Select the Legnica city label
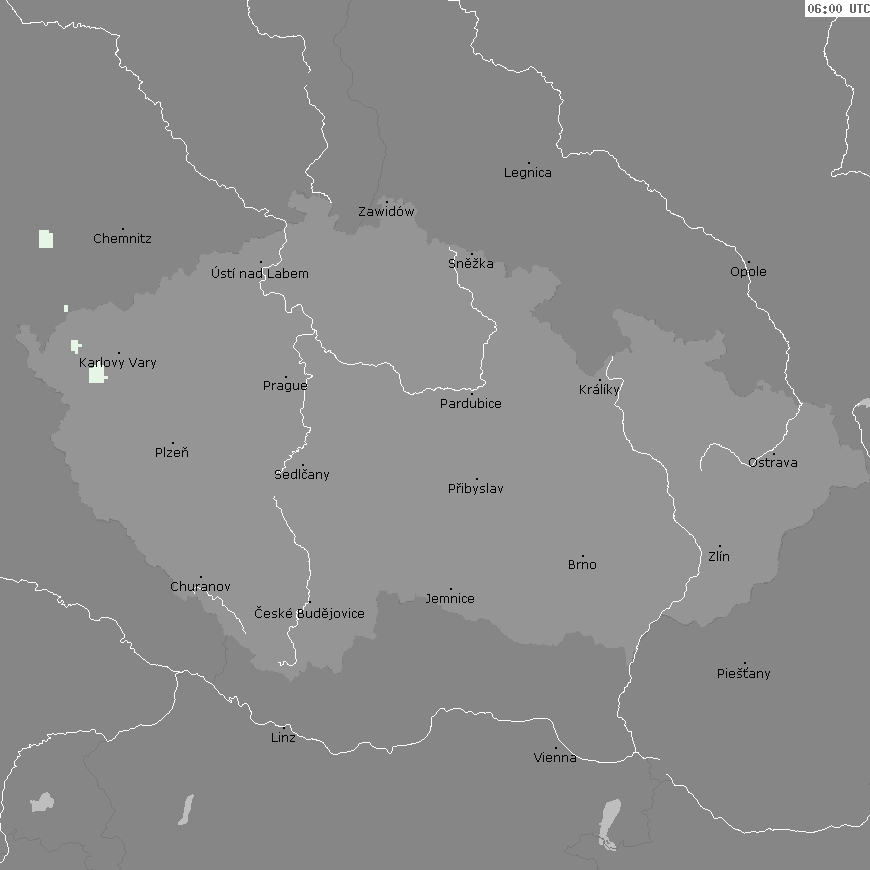 point(528,173)
